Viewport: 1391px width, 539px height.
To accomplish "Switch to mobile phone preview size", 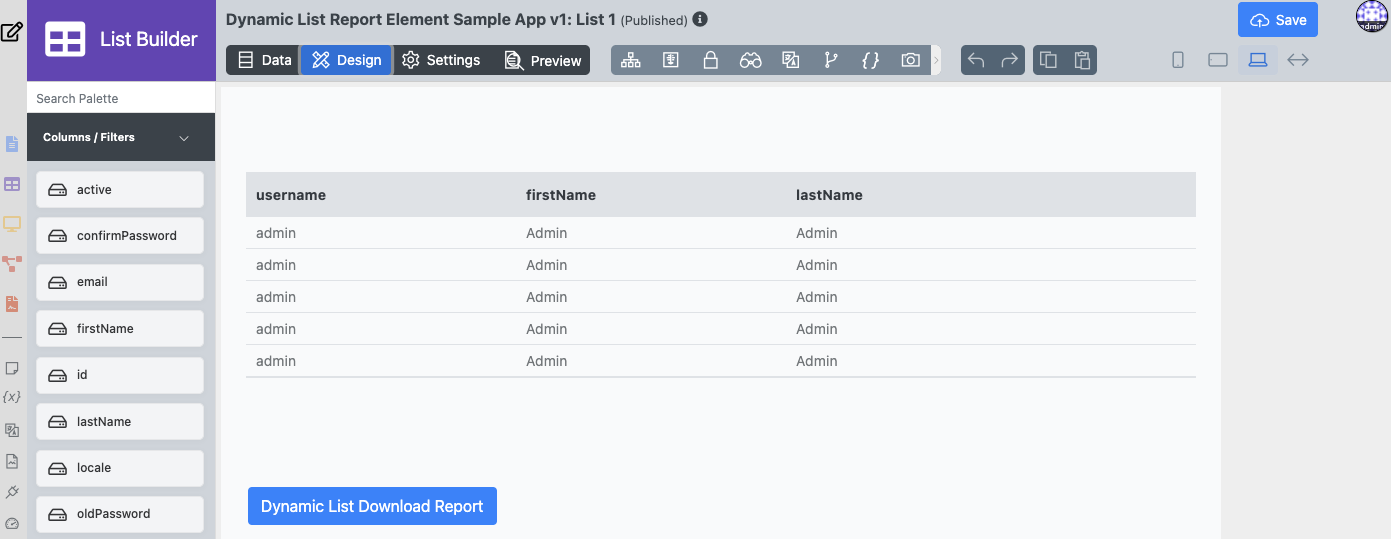I will [x=1178, y=60].
